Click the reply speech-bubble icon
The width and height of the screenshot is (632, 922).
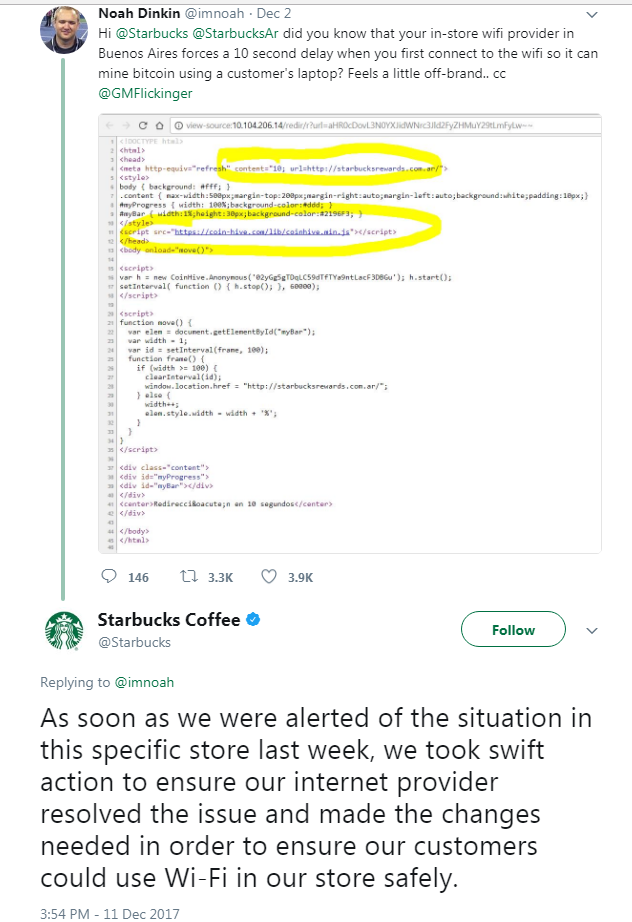(111, 577)
